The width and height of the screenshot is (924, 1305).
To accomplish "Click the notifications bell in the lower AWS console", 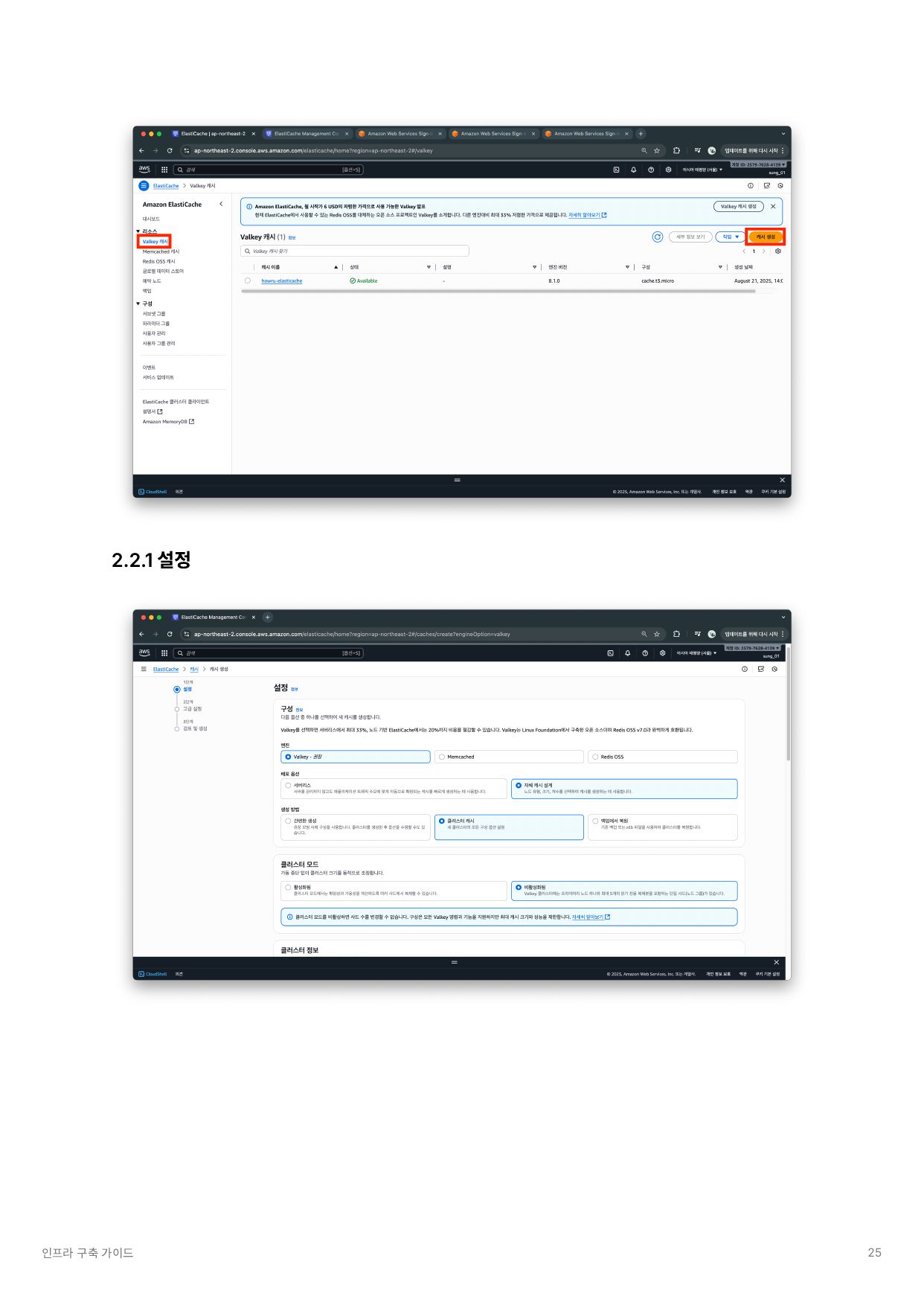I will [x=627, y=653].
